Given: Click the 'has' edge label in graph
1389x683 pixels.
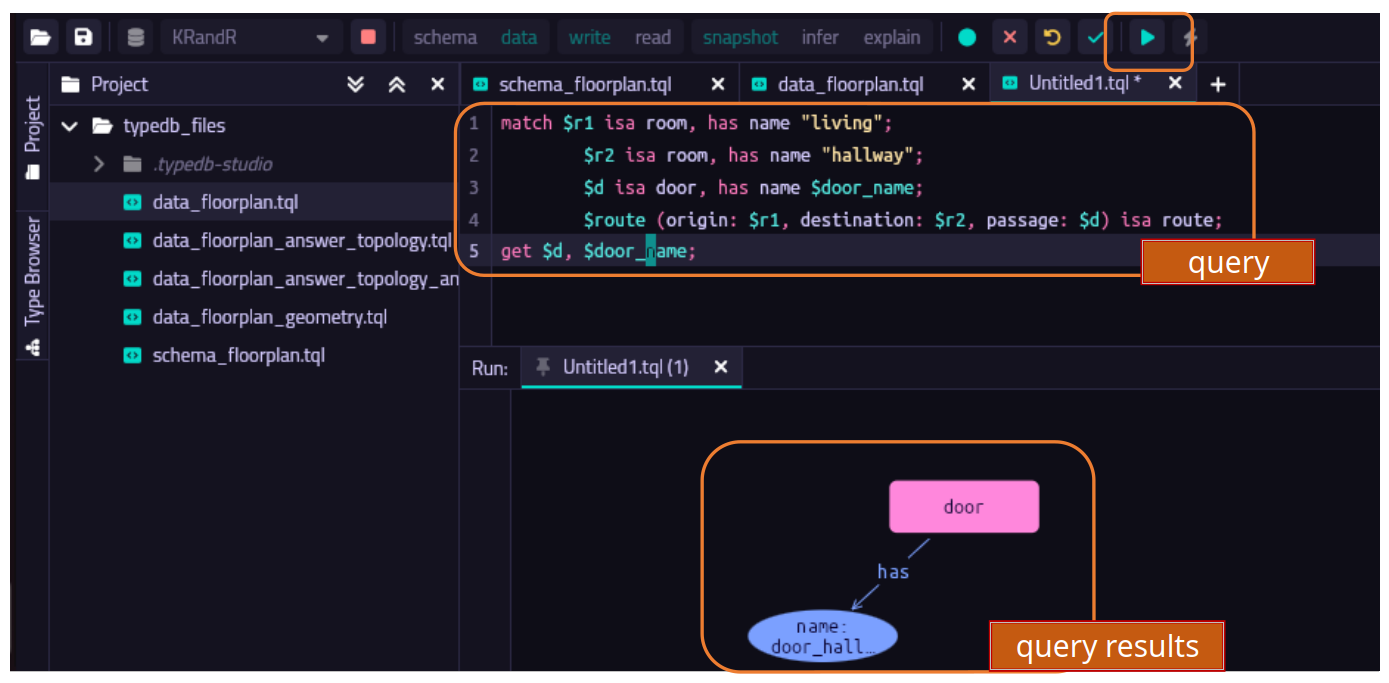Looking at the screenshot, I should (893, 572).
